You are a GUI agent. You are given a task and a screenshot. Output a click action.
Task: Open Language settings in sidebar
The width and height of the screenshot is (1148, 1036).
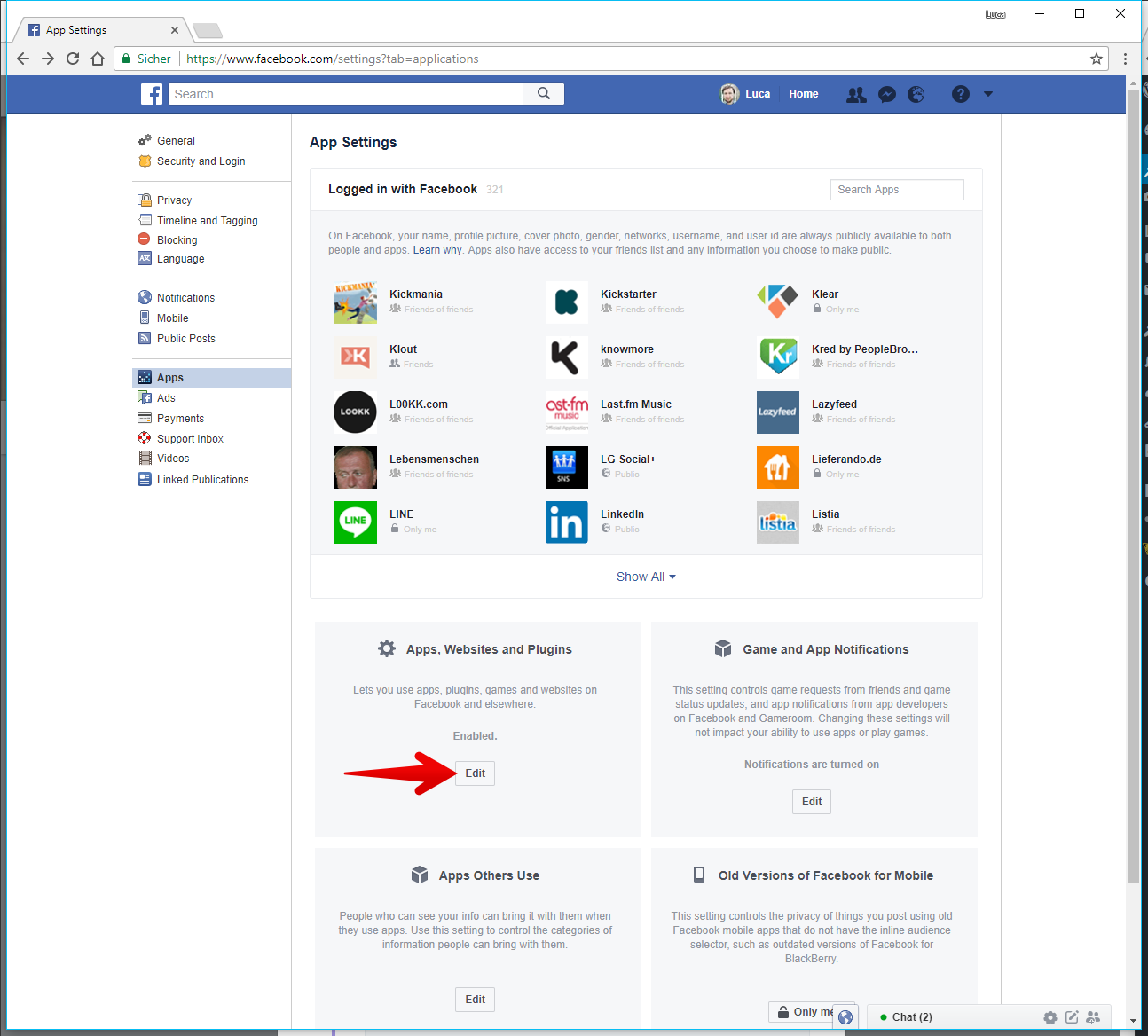click(x=180, y=259)
